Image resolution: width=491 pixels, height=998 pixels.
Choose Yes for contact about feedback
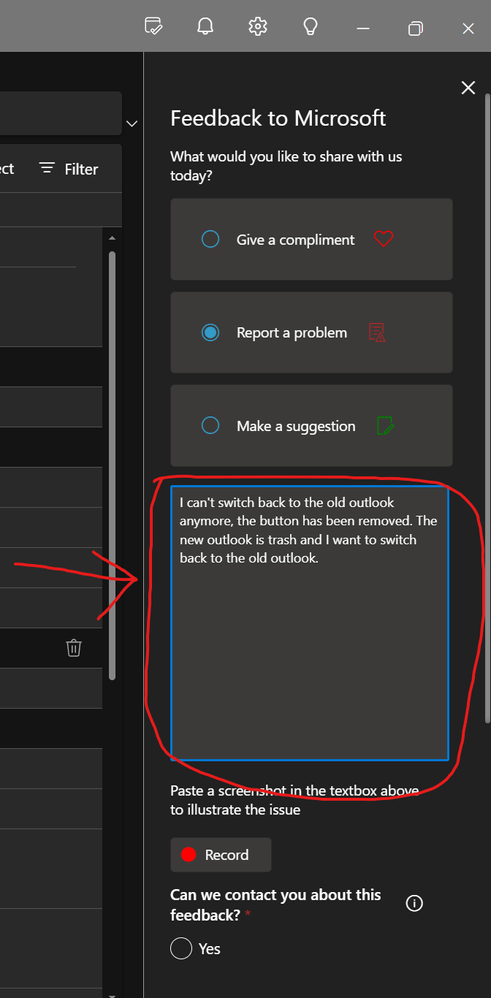pos(181,948)
